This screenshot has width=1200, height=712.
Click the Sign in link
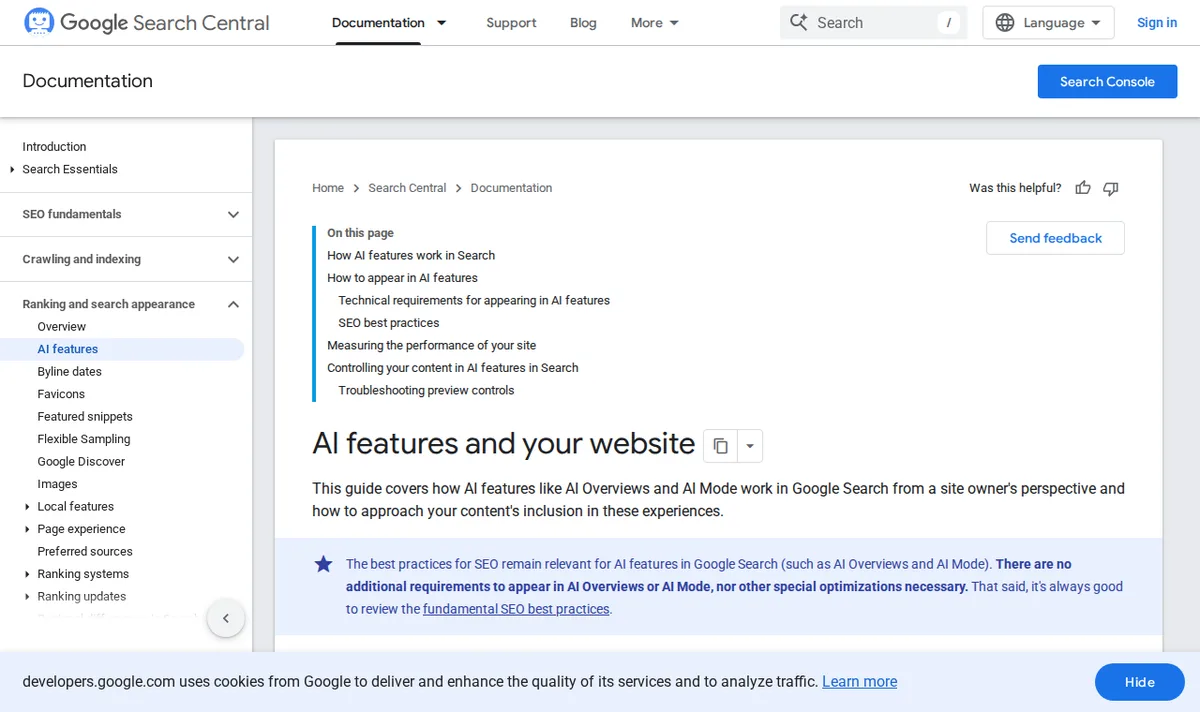[1157, 22]
